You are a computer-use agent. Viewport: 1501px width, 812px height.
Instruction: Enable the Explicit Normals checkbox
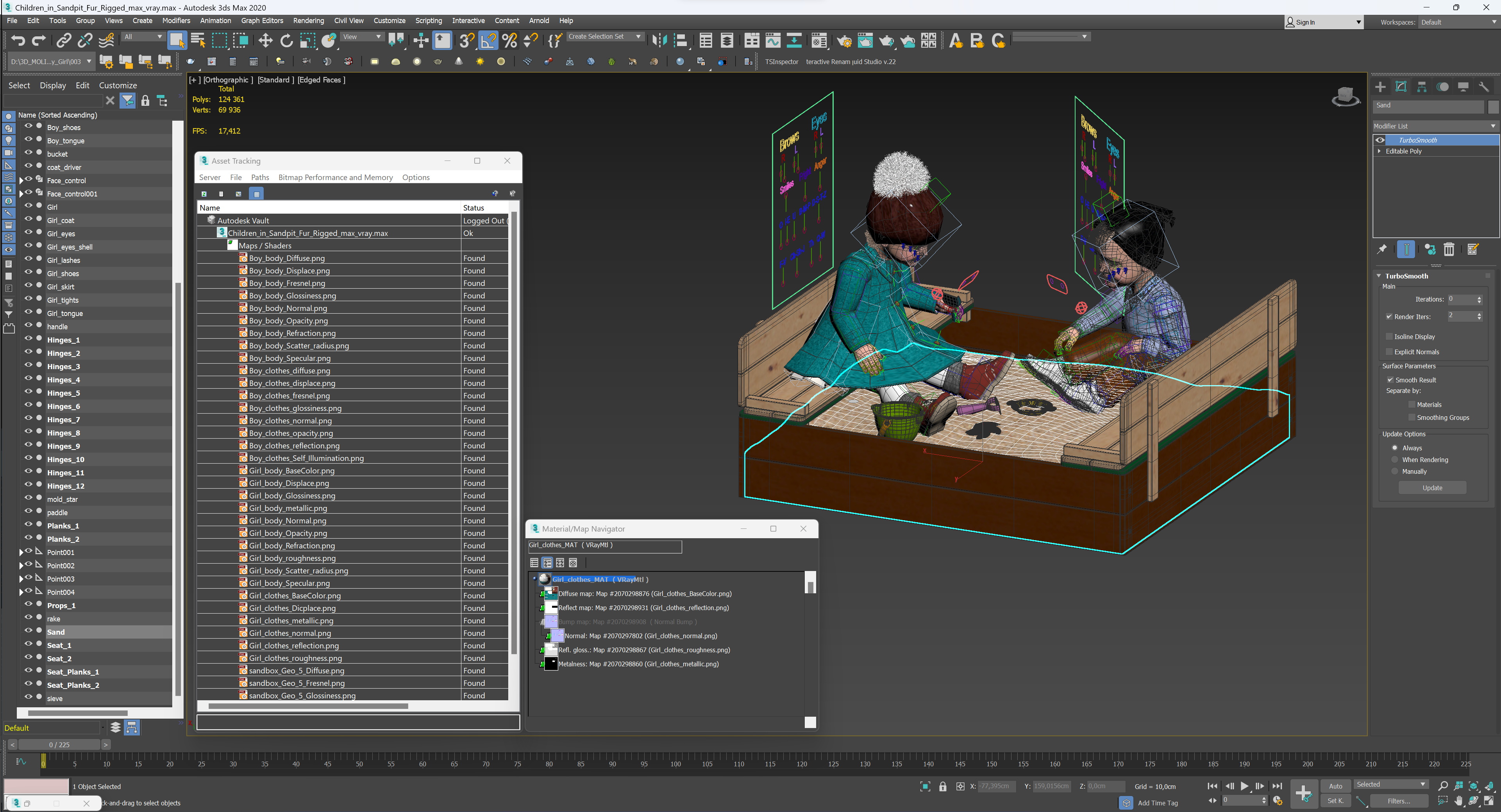[x=1389, y=351]
